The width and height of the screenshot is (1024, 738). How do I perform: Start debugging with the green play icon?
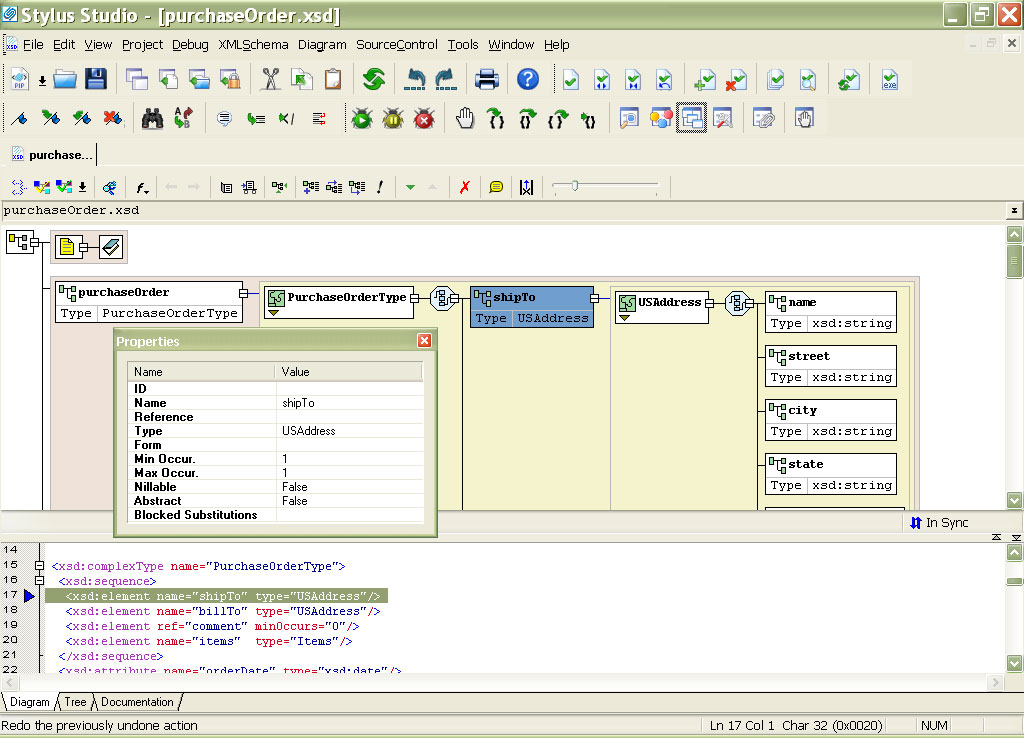tap(363, 118)
